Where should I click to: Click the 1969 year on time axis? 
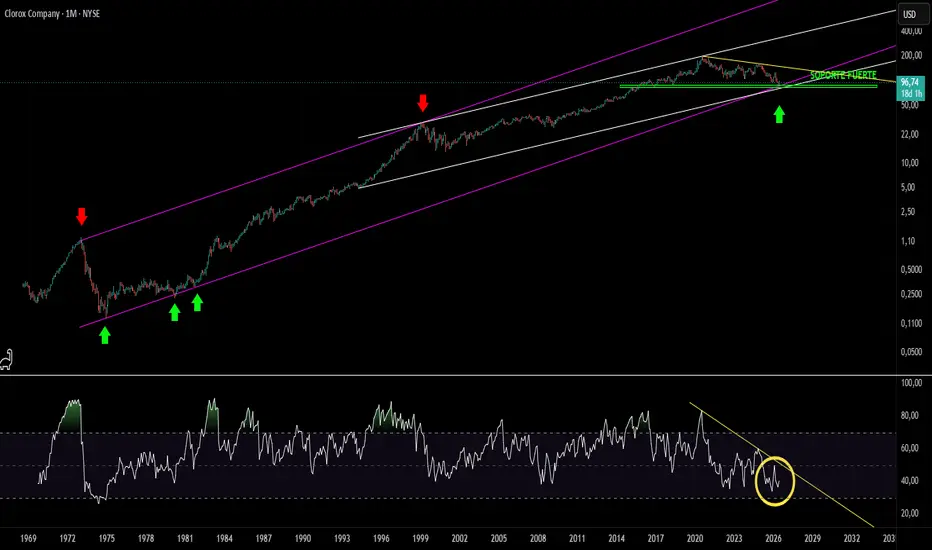point(28,539)
